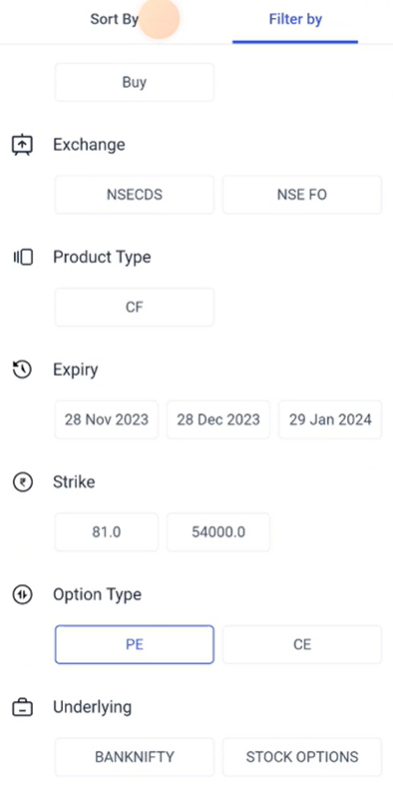Pick the 28 Dec 2023 expiry
The width and height of the screenshot is (393, 786).
point(218,420)
